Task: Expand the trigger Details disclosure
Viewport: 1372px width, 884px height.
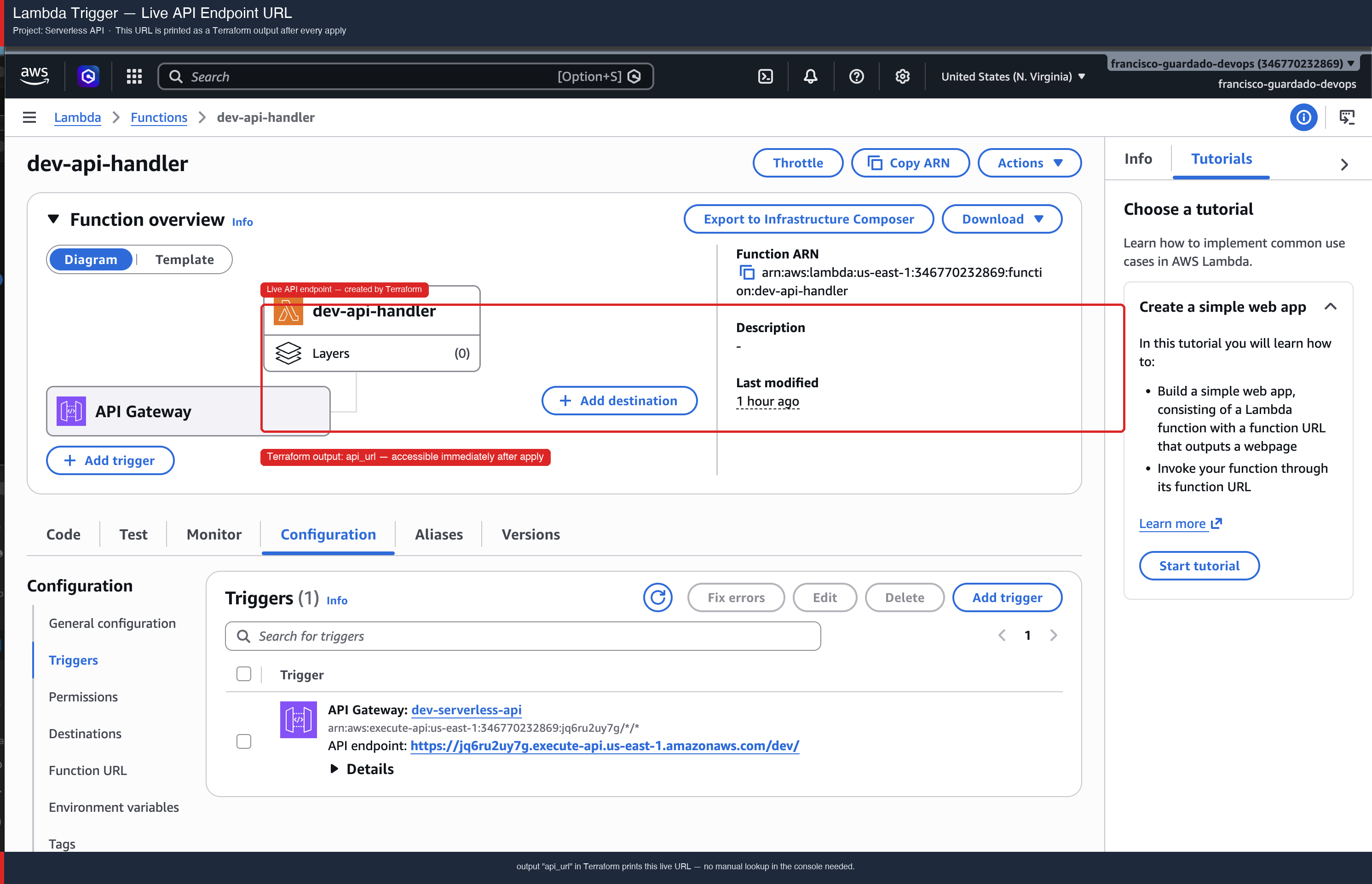Action: tap(362, 769)
